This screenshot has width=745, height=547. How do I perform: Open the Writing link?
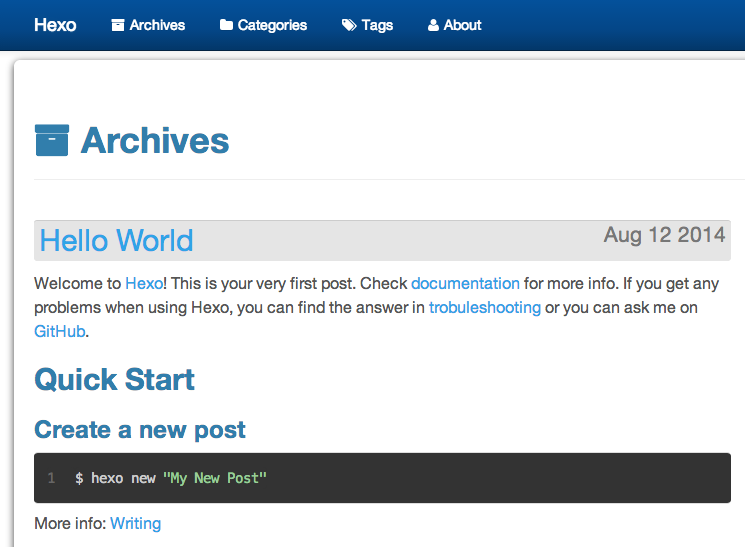(x=135, y=524)
